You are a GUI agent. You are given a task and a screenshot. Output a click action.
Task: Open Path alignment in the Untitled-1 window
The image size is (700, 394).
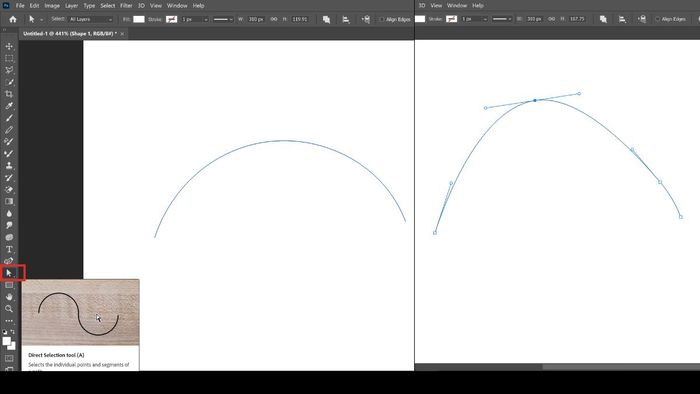pos(346,19)
